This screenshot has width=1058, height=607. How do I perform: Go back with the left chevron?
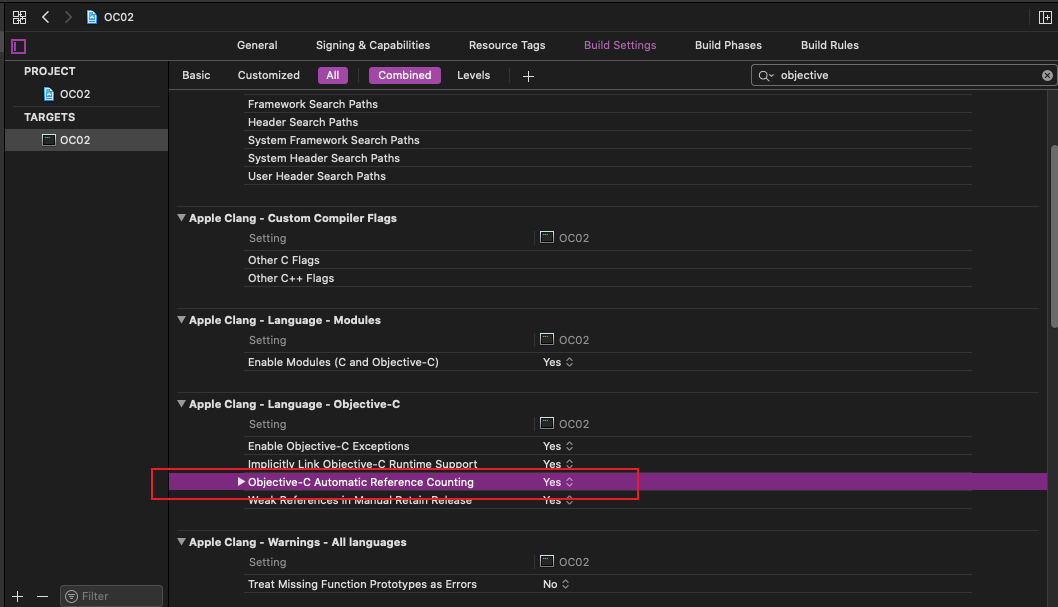(x=46, y=17)
